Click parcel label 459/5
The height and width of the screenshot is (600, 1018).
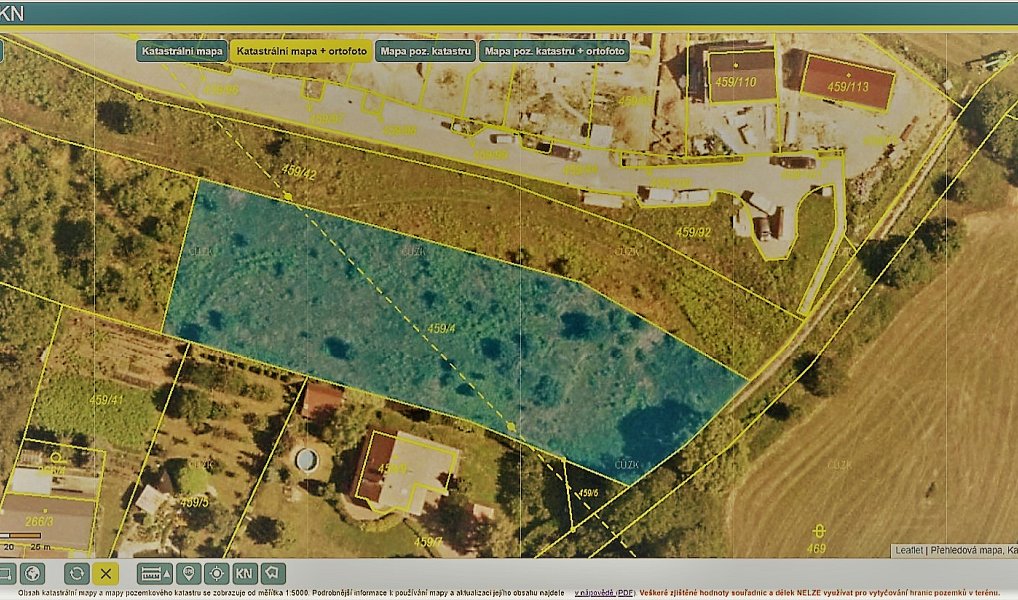[x=195, y=502]
